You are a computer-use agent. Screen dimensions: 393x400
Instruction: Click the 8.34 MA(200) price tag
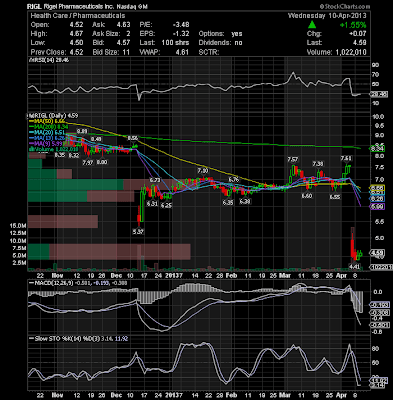point(377,149)
